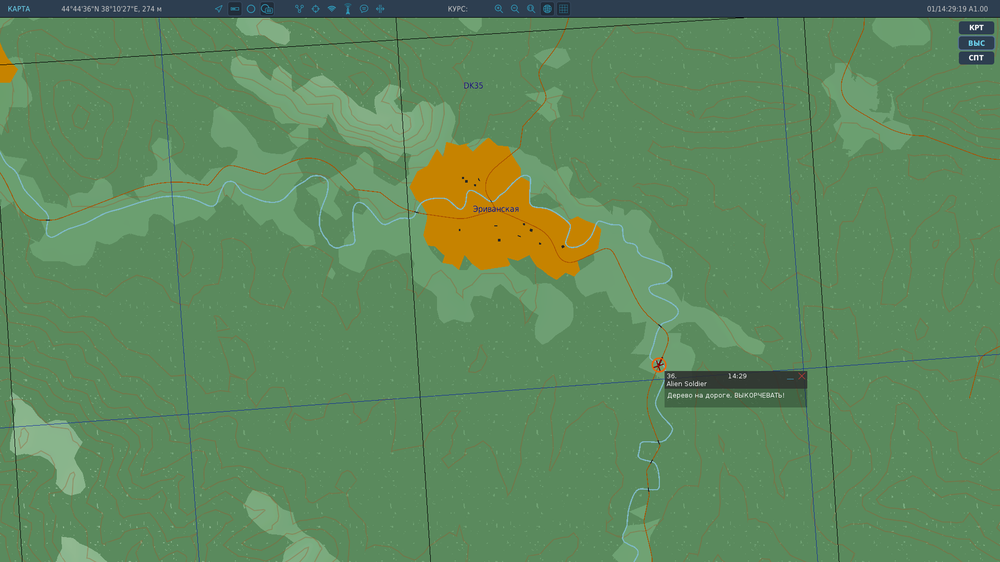
Task: Open the route branch nodes icon
Action: pos(299,9)
